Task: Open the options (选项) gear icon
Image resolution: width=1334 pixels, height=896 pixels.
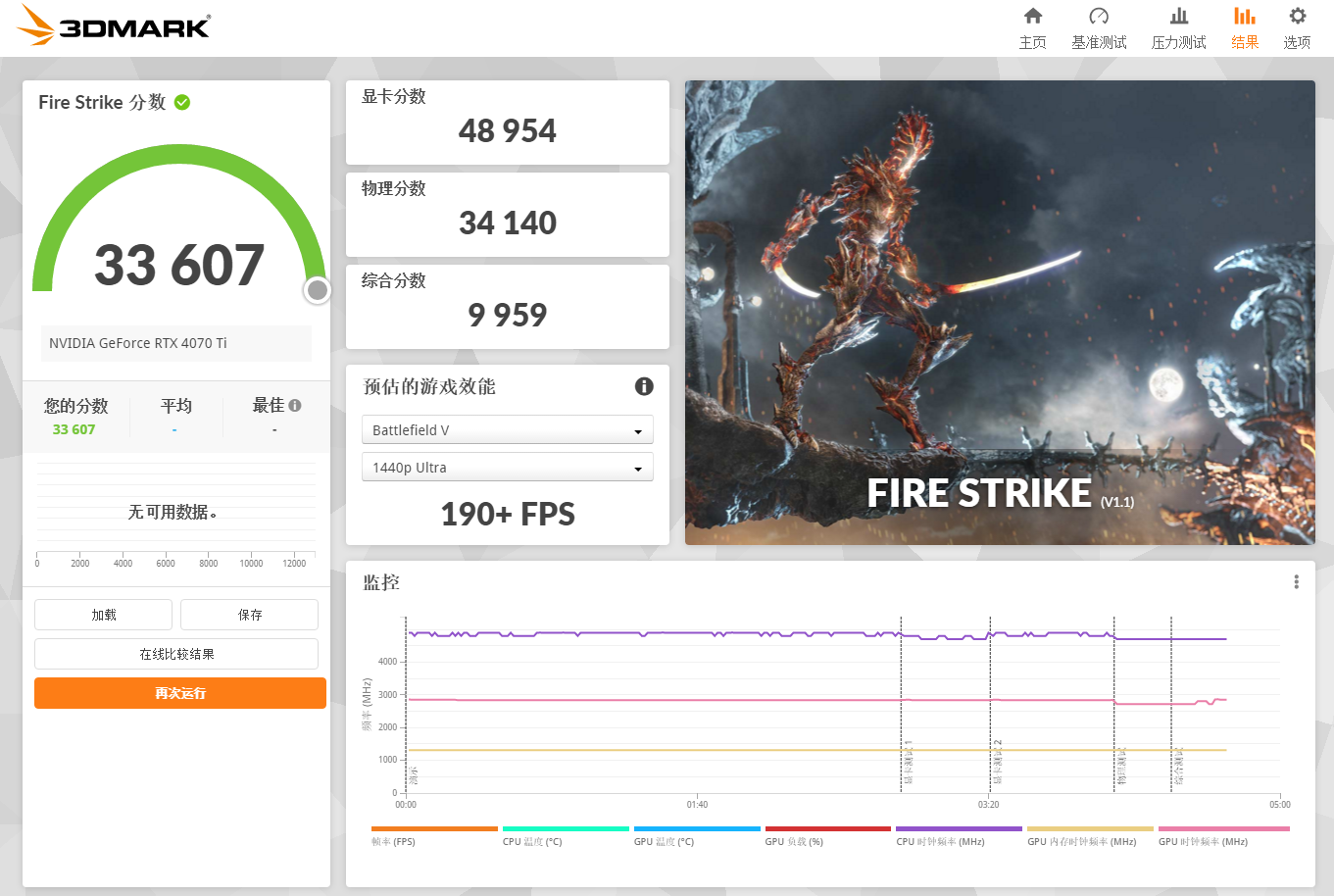Action: coord(1298,16)
